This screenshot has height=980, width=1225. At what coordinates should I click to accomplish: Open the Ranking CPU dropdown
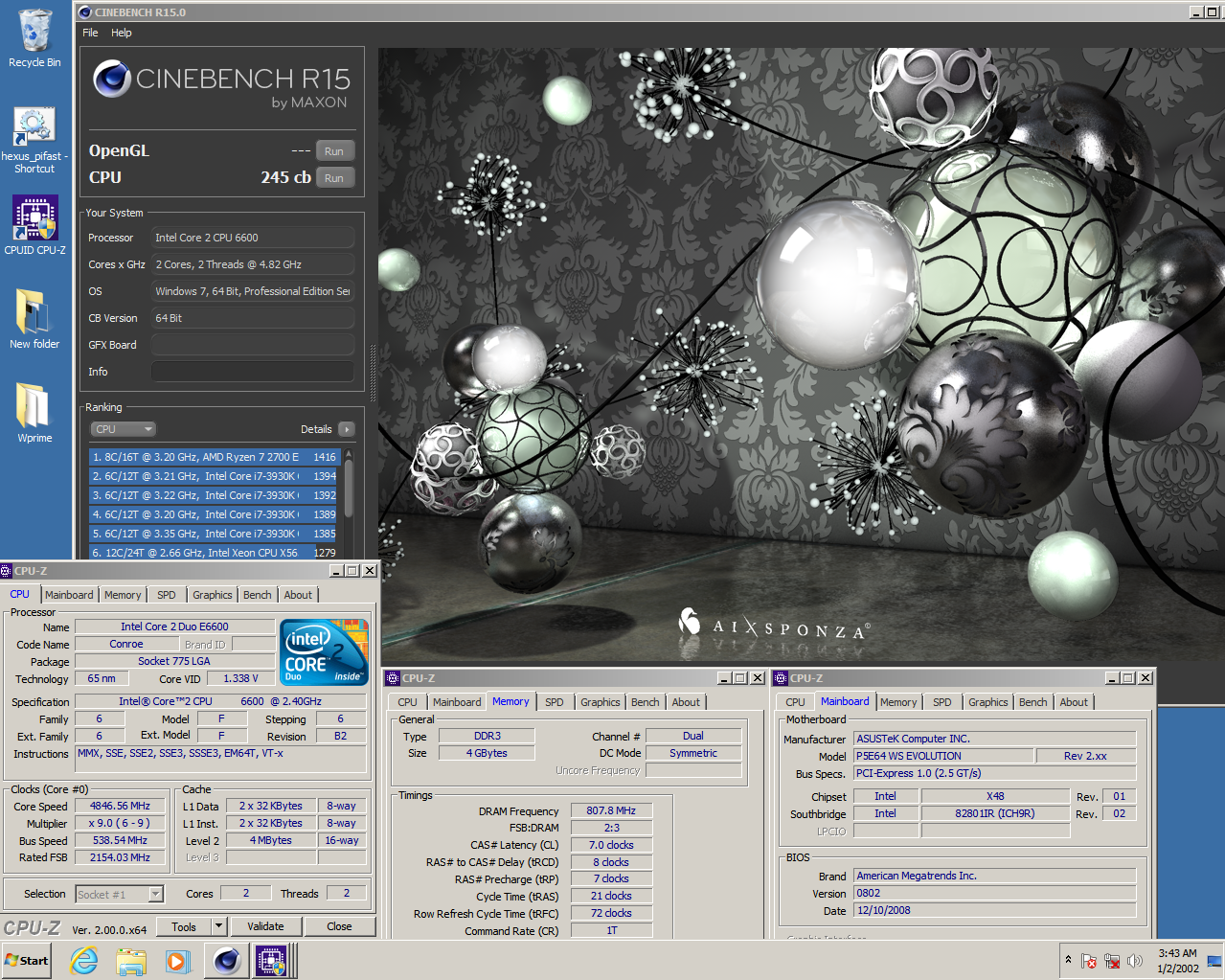coord(123,429)
